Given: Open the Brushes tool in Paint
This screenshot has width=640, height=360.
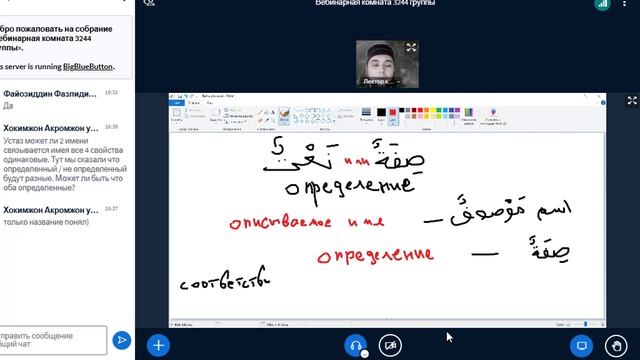Looking at the screenshot, I should (x=284, y=116).
